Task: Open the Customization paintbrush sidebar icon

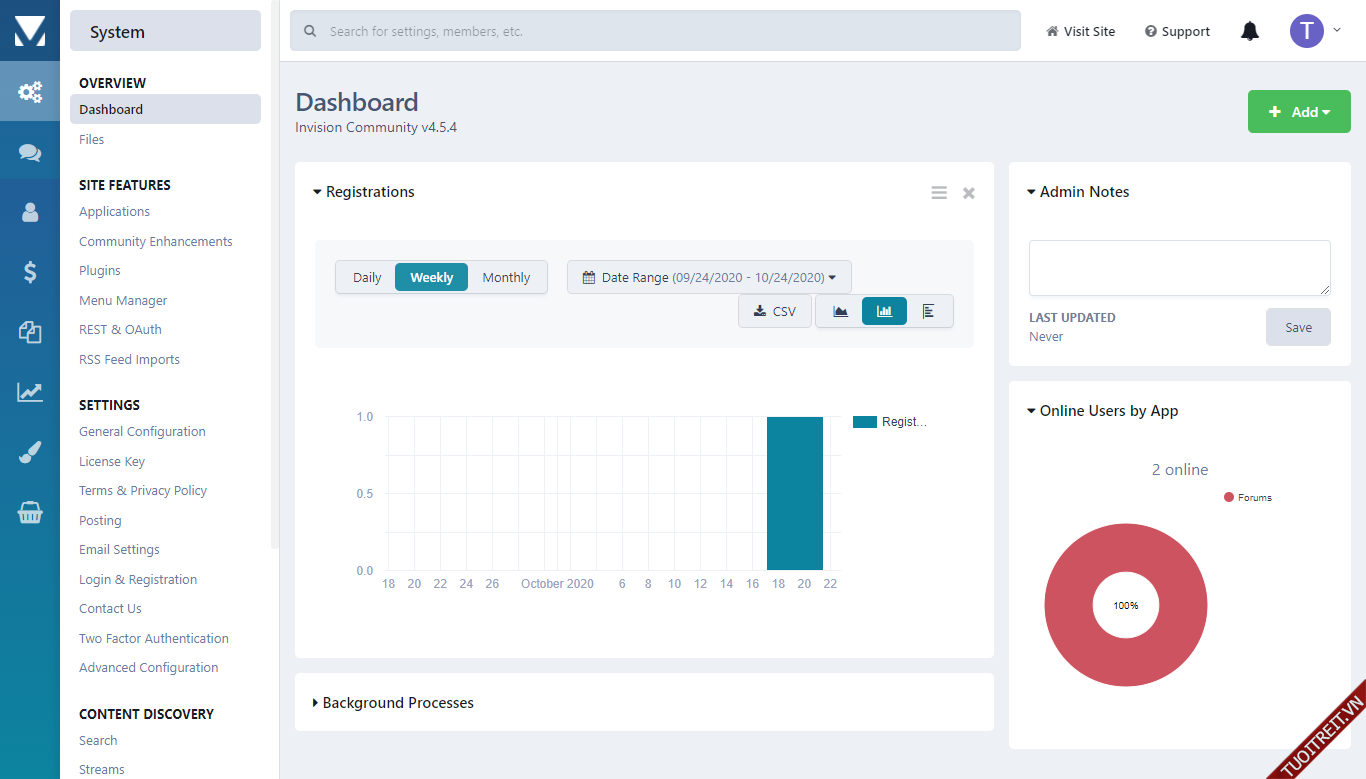Action: [x=30, y=454]
